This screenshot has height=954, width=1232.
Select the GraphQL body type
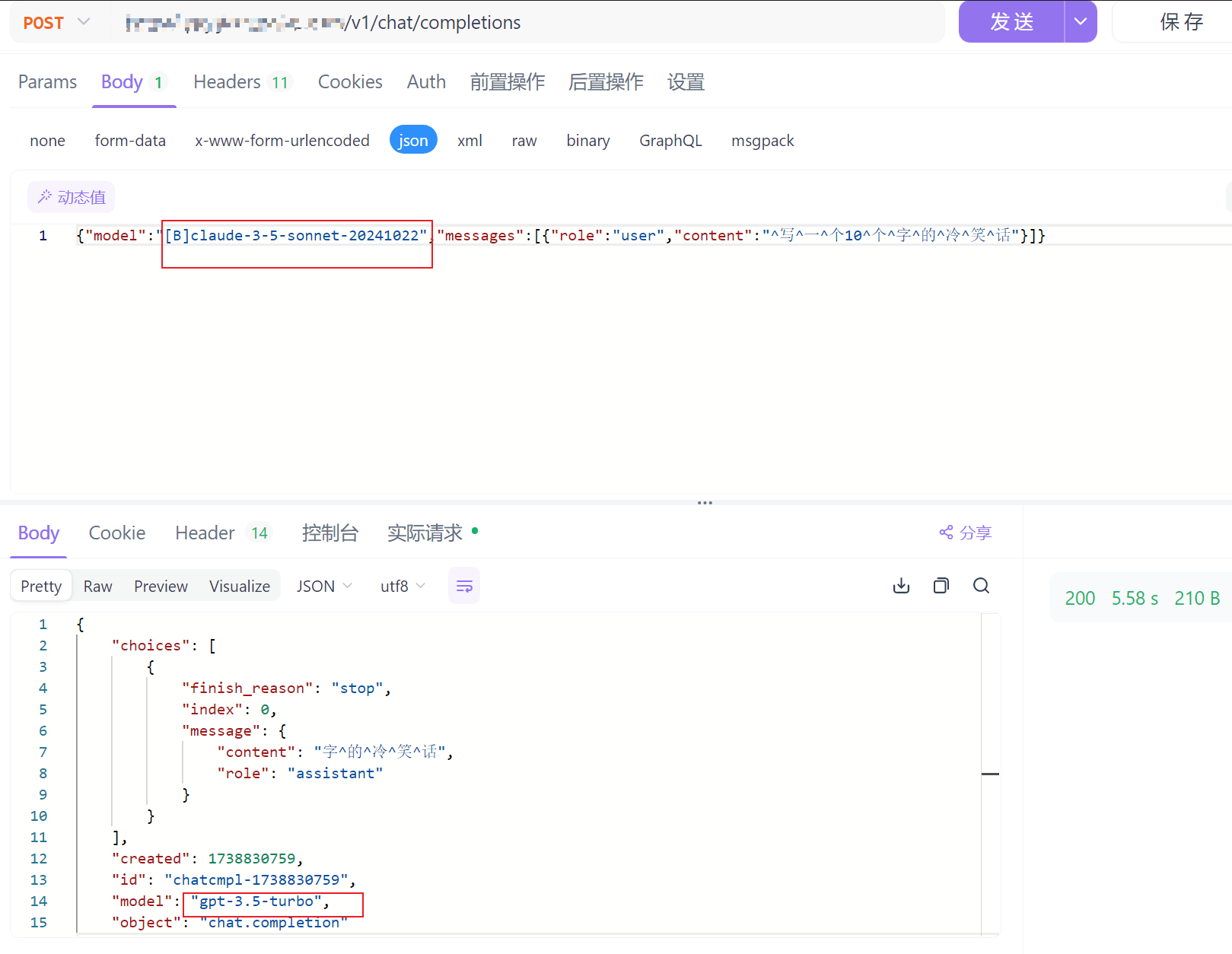pyautogui.click(x=670, y=141)
